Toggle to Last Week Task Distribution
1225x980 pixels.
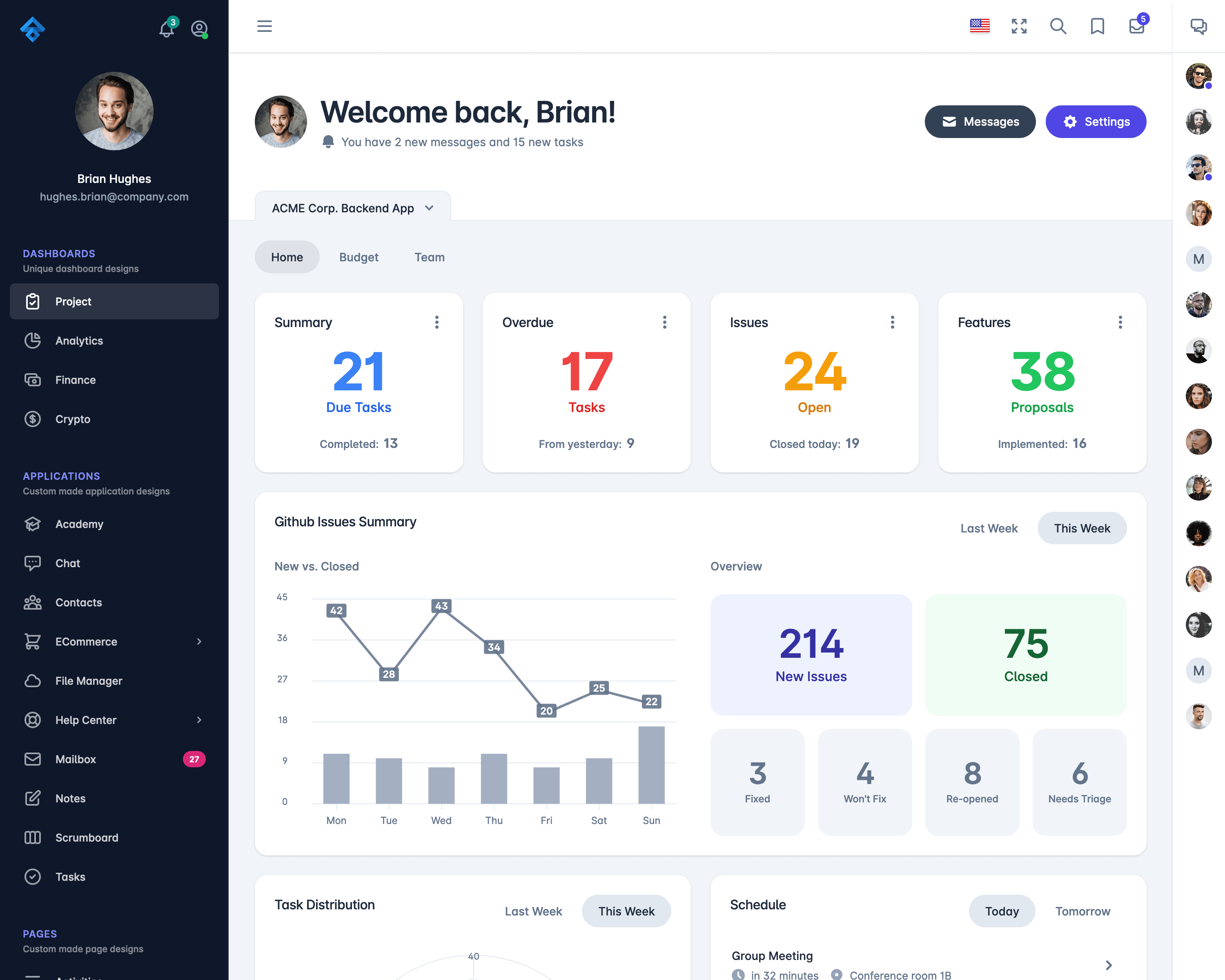tap(534, 911)
